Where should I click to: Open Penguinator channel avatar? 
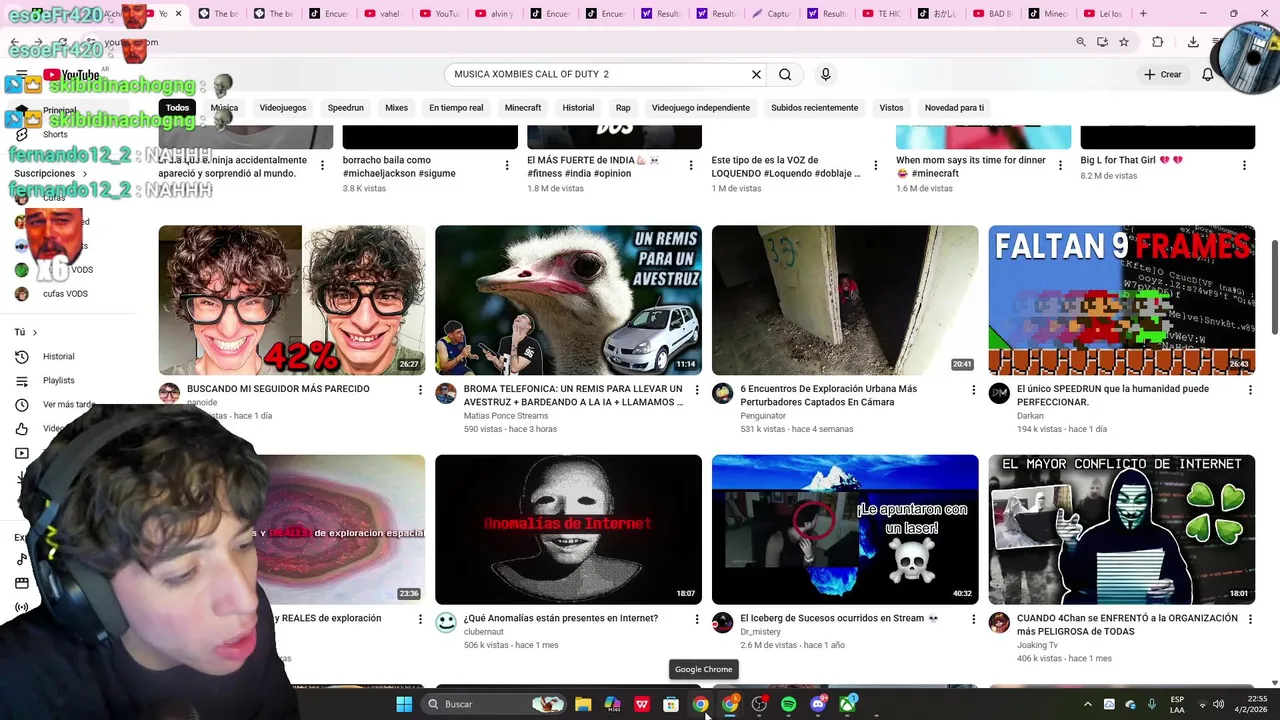pos(722,394)
